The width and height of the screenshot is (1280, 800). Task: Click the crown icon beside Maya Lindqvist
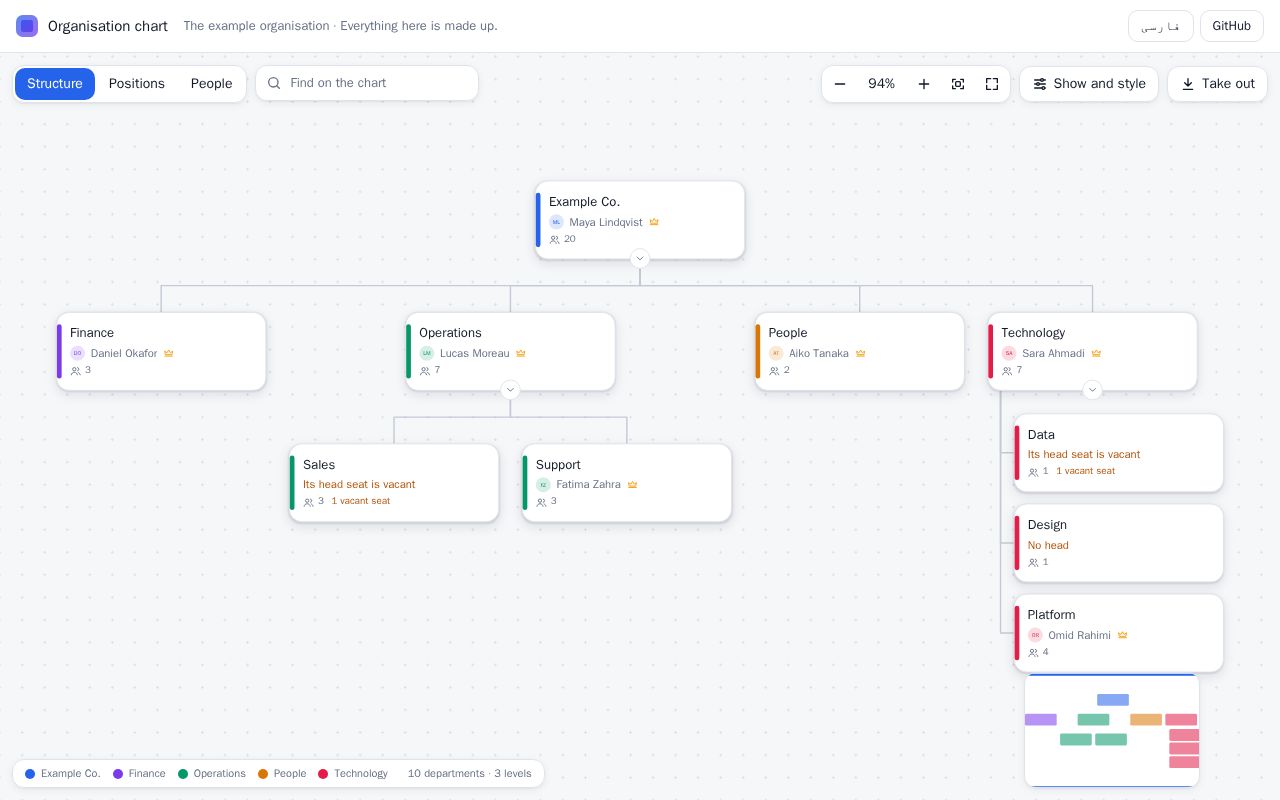(x=654, y=222)
